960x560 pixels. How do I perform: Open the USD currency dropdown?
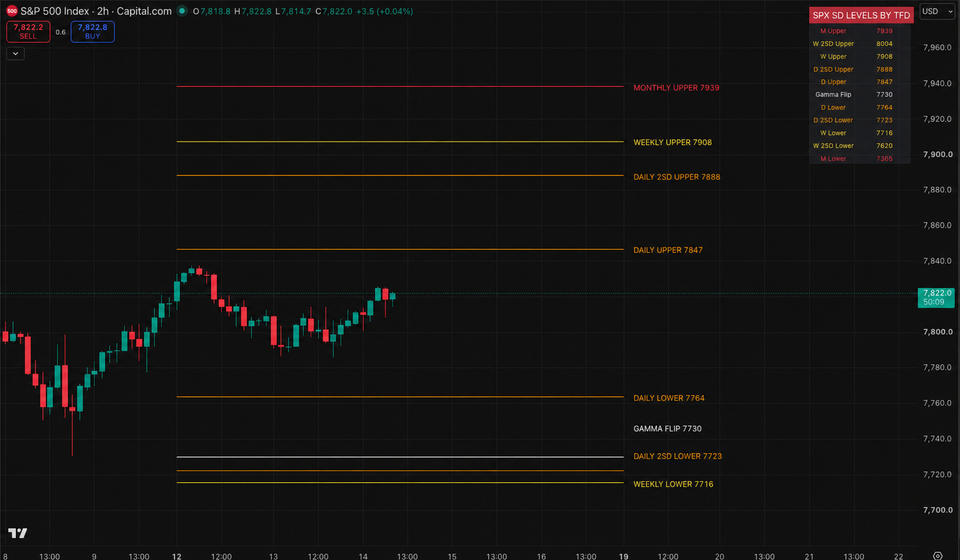[937, 12]
